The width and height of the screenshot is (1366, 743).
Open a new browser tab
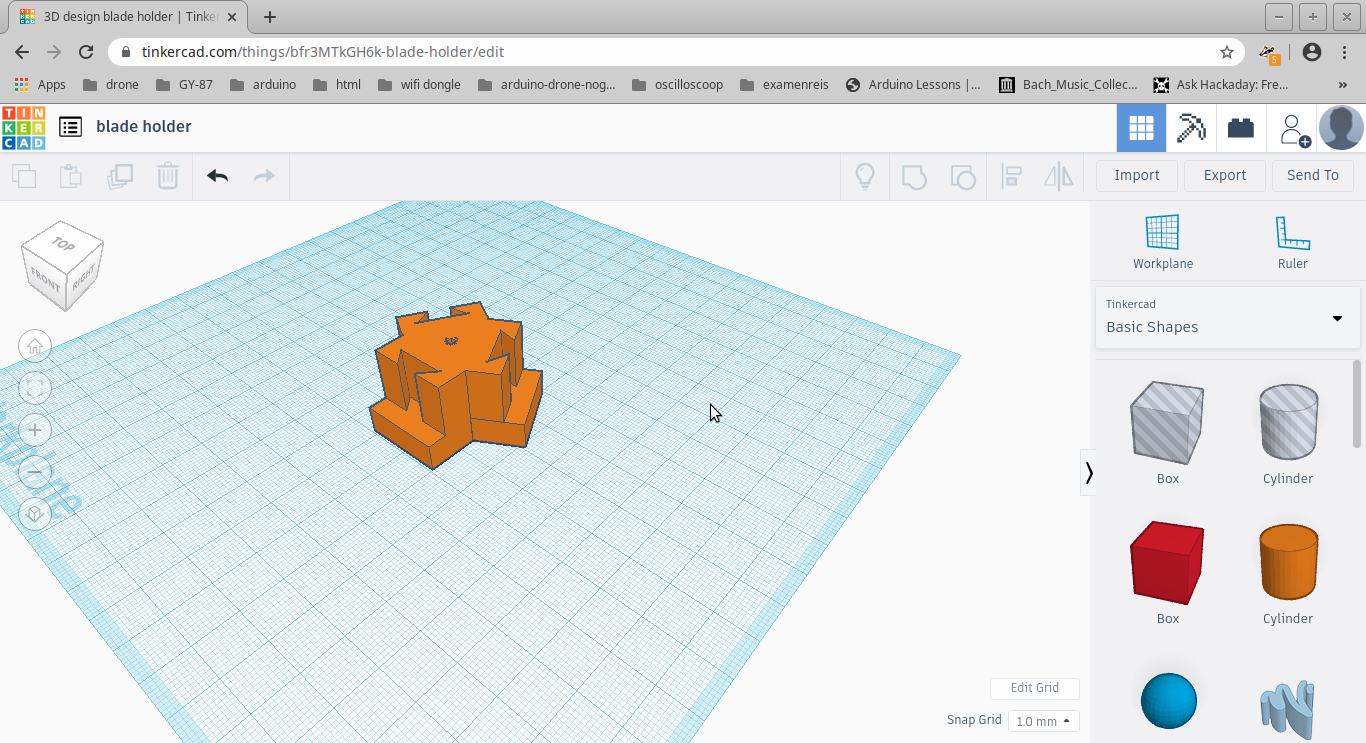point(269,17)
